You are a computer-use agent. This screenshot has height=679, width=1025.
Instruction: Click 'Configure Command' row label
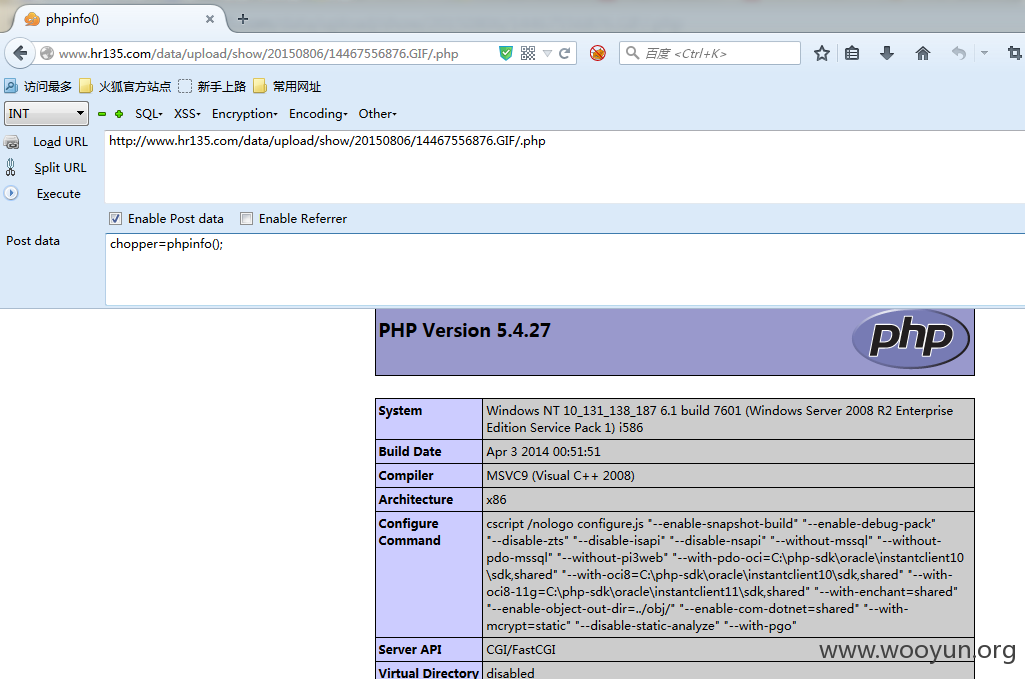409,532
